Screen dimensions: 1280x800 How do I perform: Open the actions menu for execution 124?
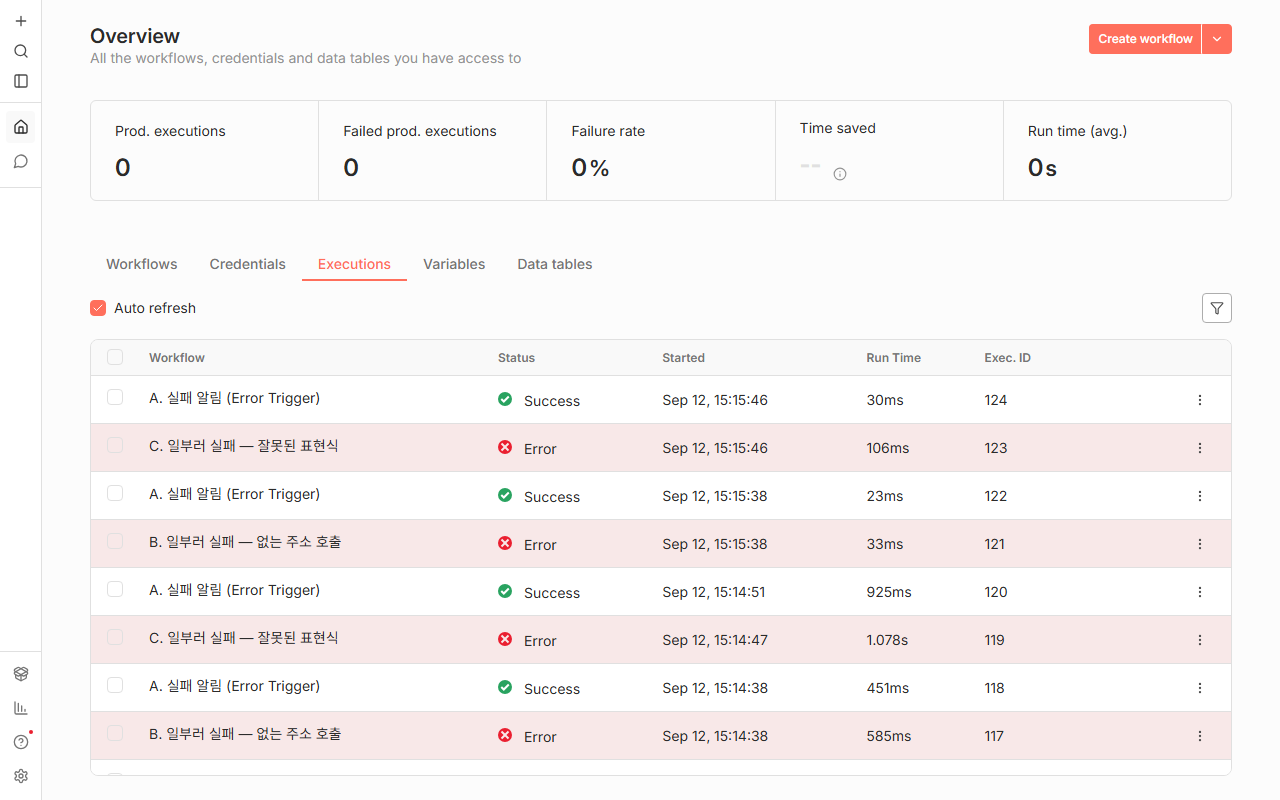click(1200, 400)
